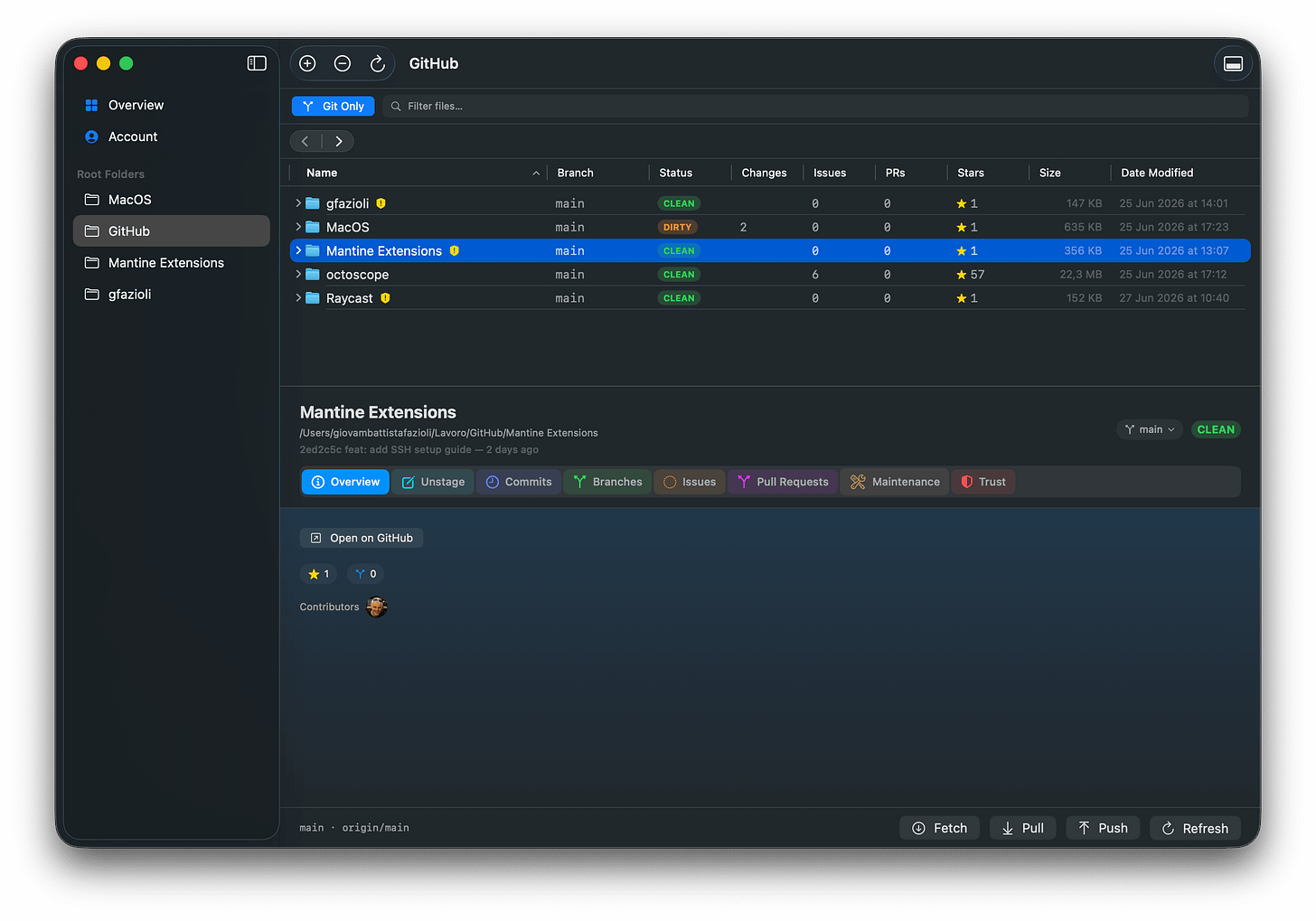The height and width of the screenshot is (921, 1316).
Task: Expand the gfazioli repository row
Action: 298,203
